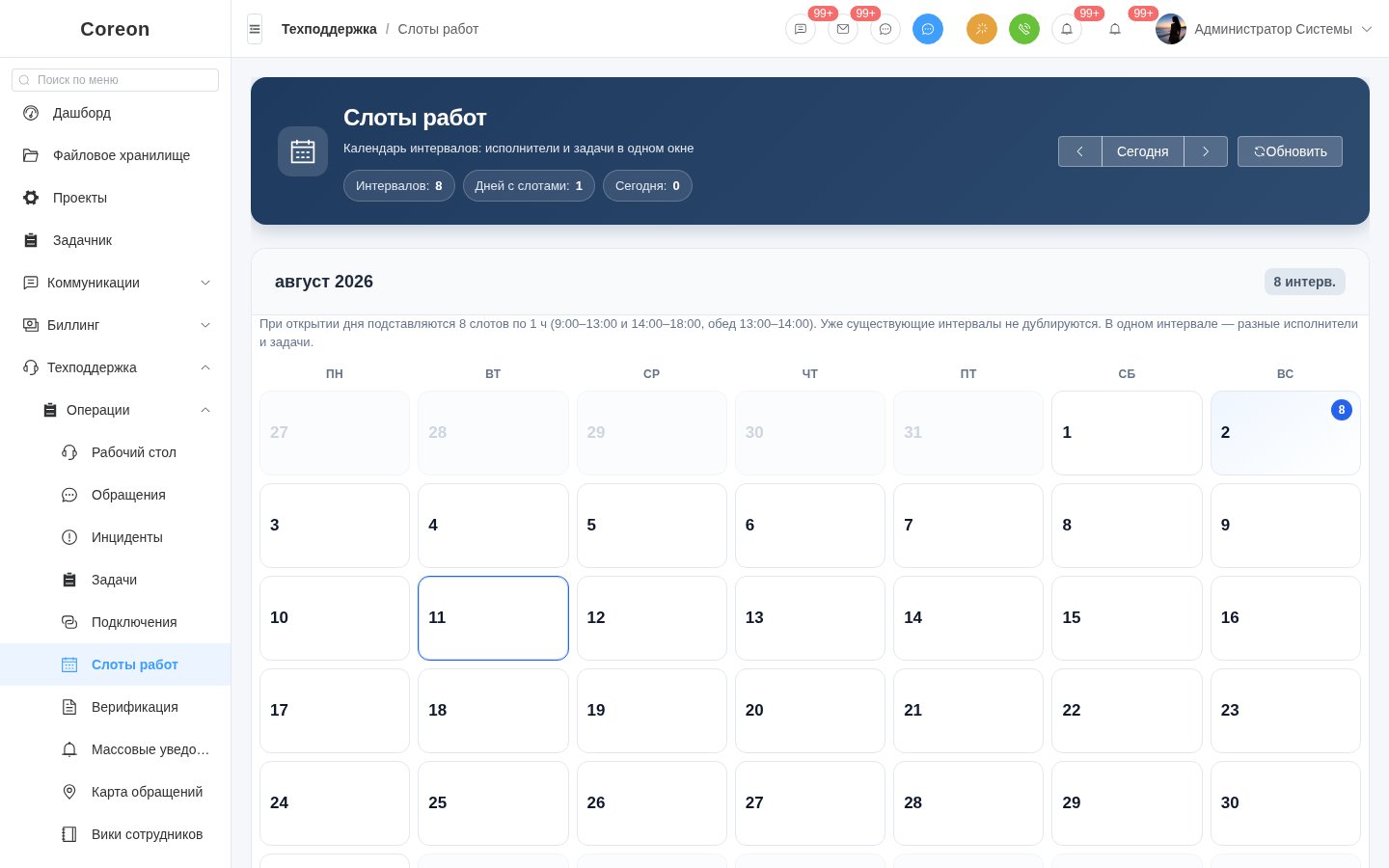
Task: Click the Массовые уведомления bell icon
Action: pos(69,749)
